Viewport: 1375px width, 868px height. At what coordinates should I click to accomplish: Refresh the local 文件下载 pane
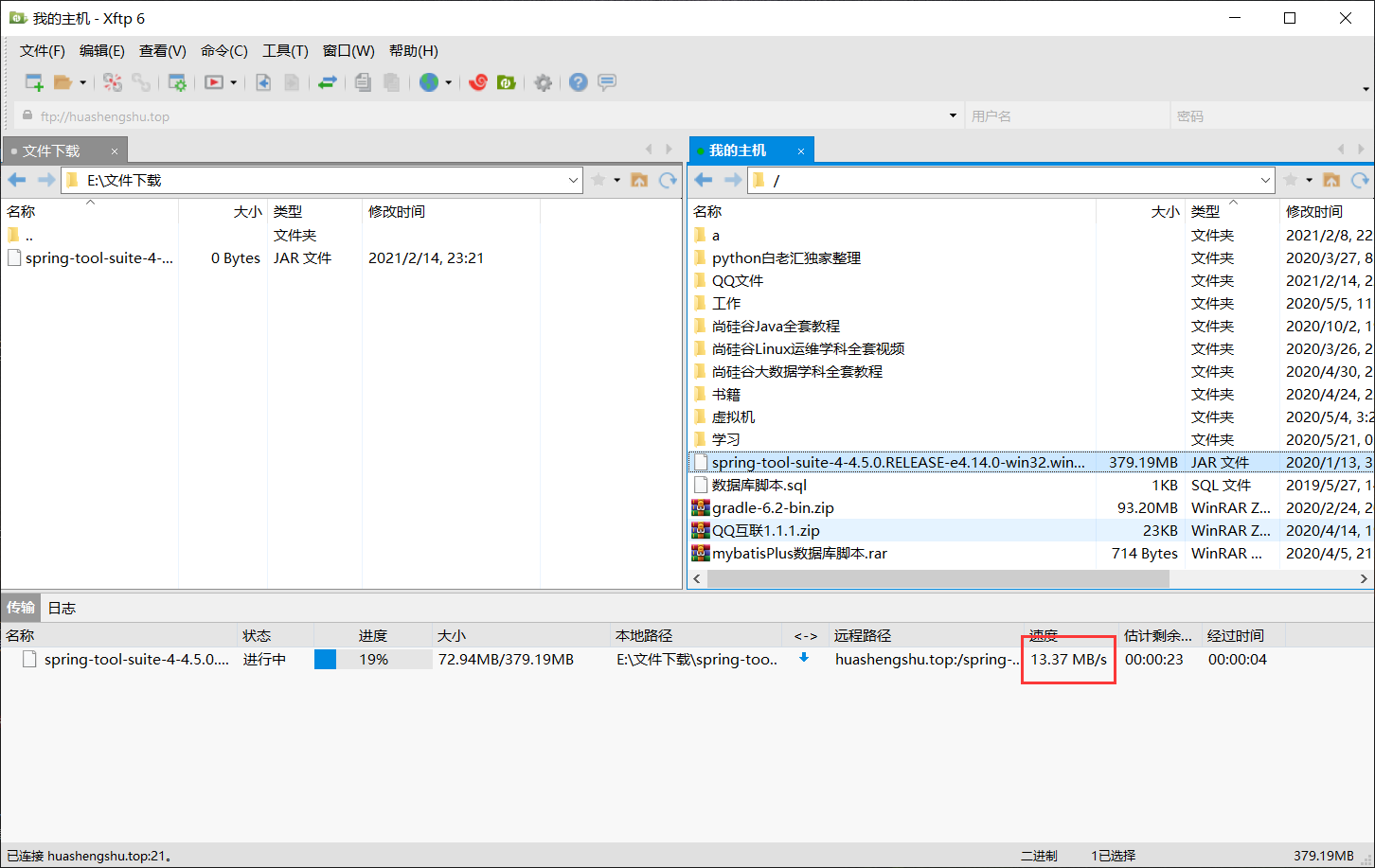(x=669, y=180)
